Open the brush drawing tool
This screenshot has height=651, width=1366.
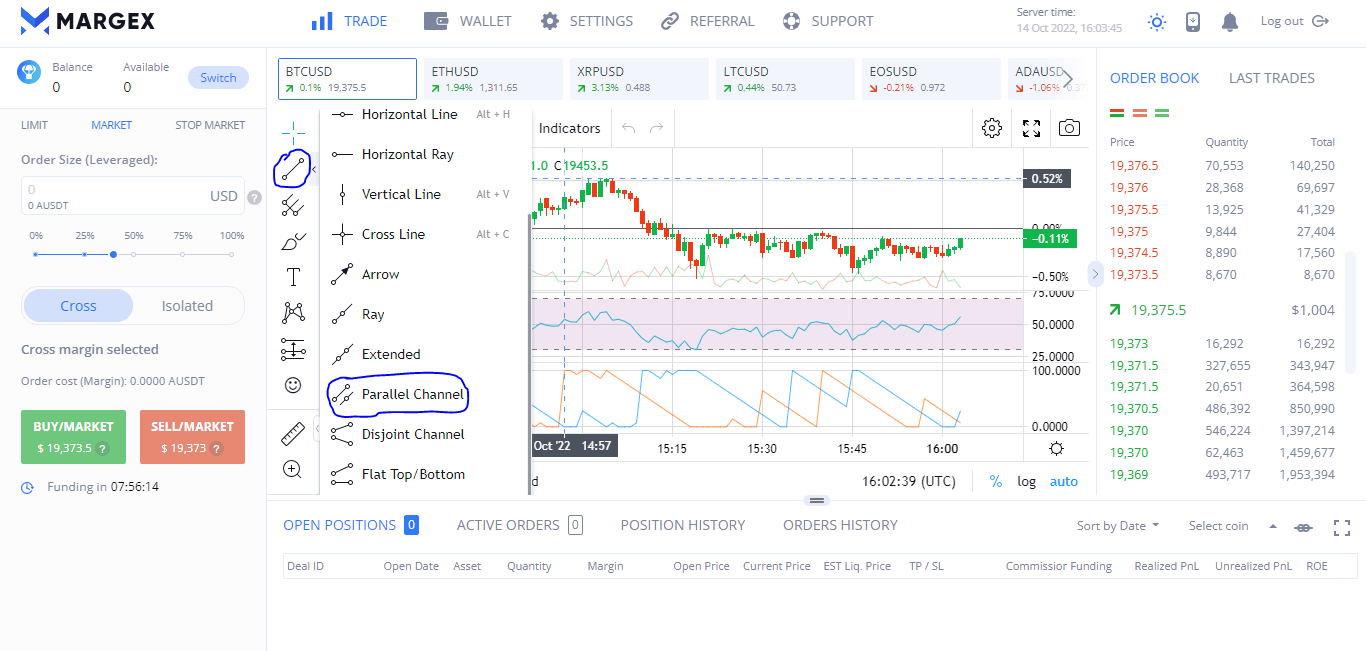(x=293, y=241)
